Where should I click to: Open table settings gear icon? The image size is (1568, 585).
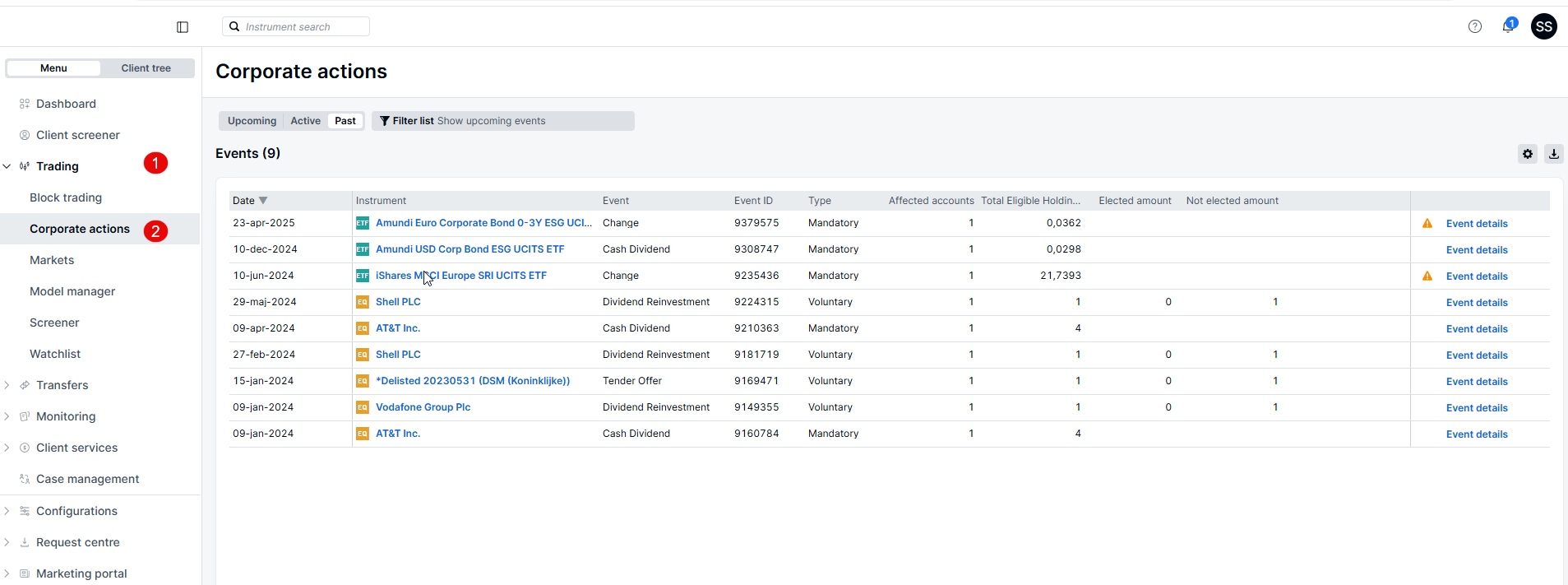click(x=1527, y=154)
